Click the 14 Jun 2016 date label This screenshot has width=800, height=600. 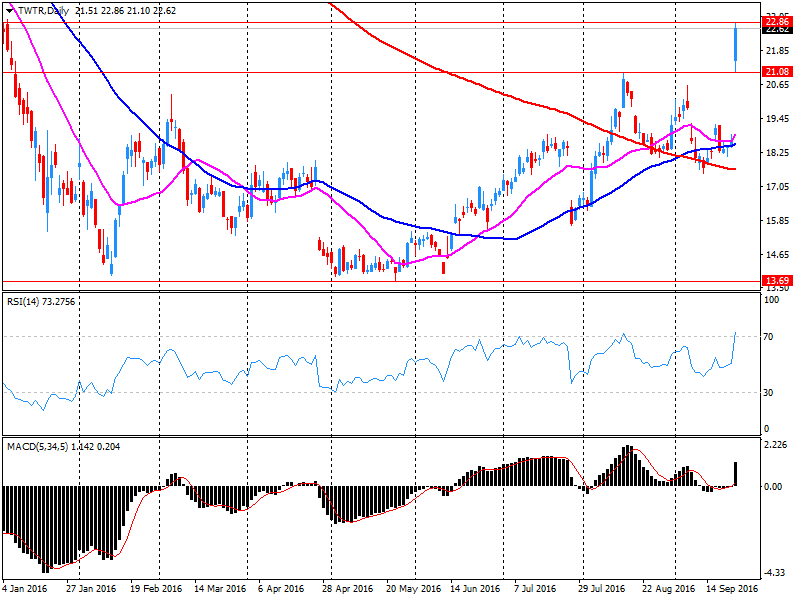(475, 588)
